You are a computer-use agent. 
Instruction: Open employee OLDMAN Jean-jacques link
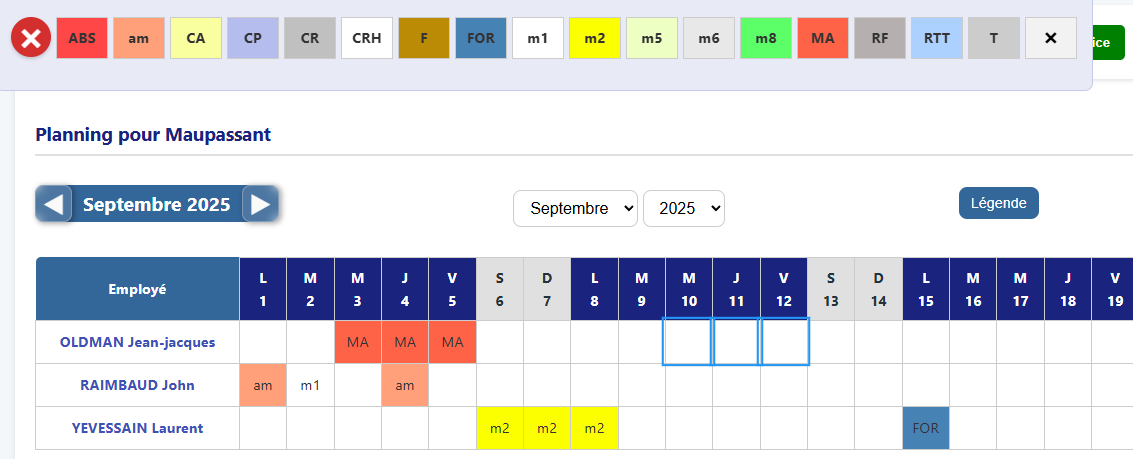click(137, 342)
